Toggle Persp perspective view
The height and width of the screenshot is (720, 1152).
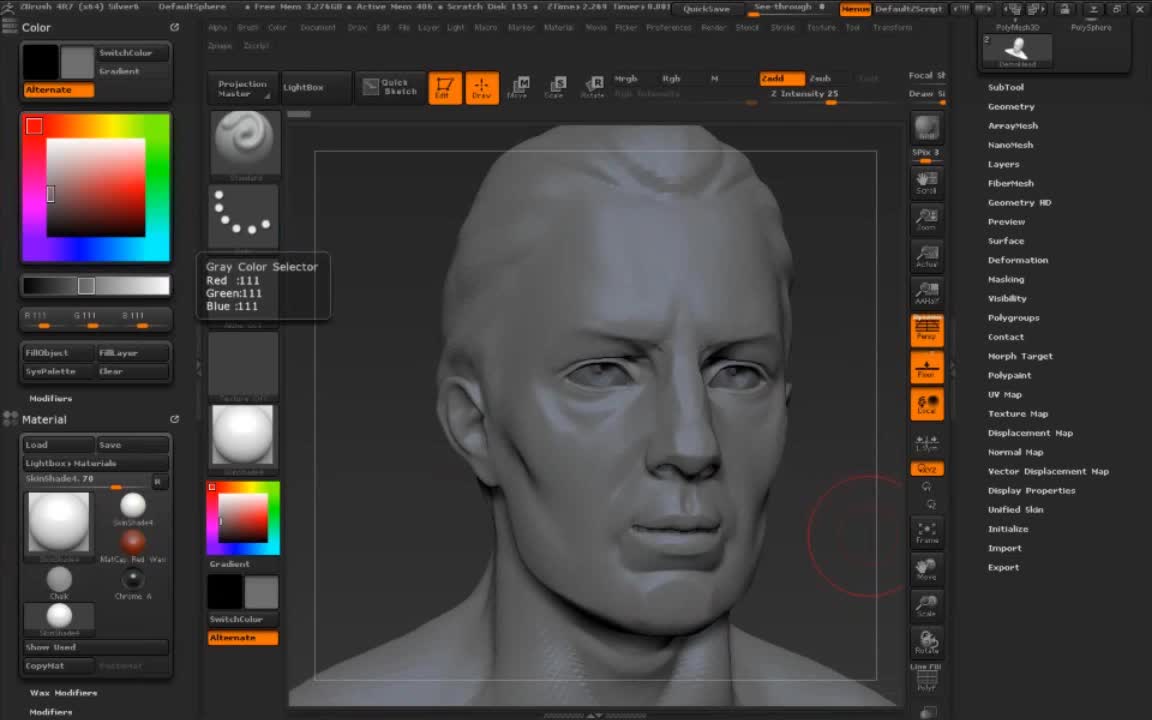click(x=926, y=330)
